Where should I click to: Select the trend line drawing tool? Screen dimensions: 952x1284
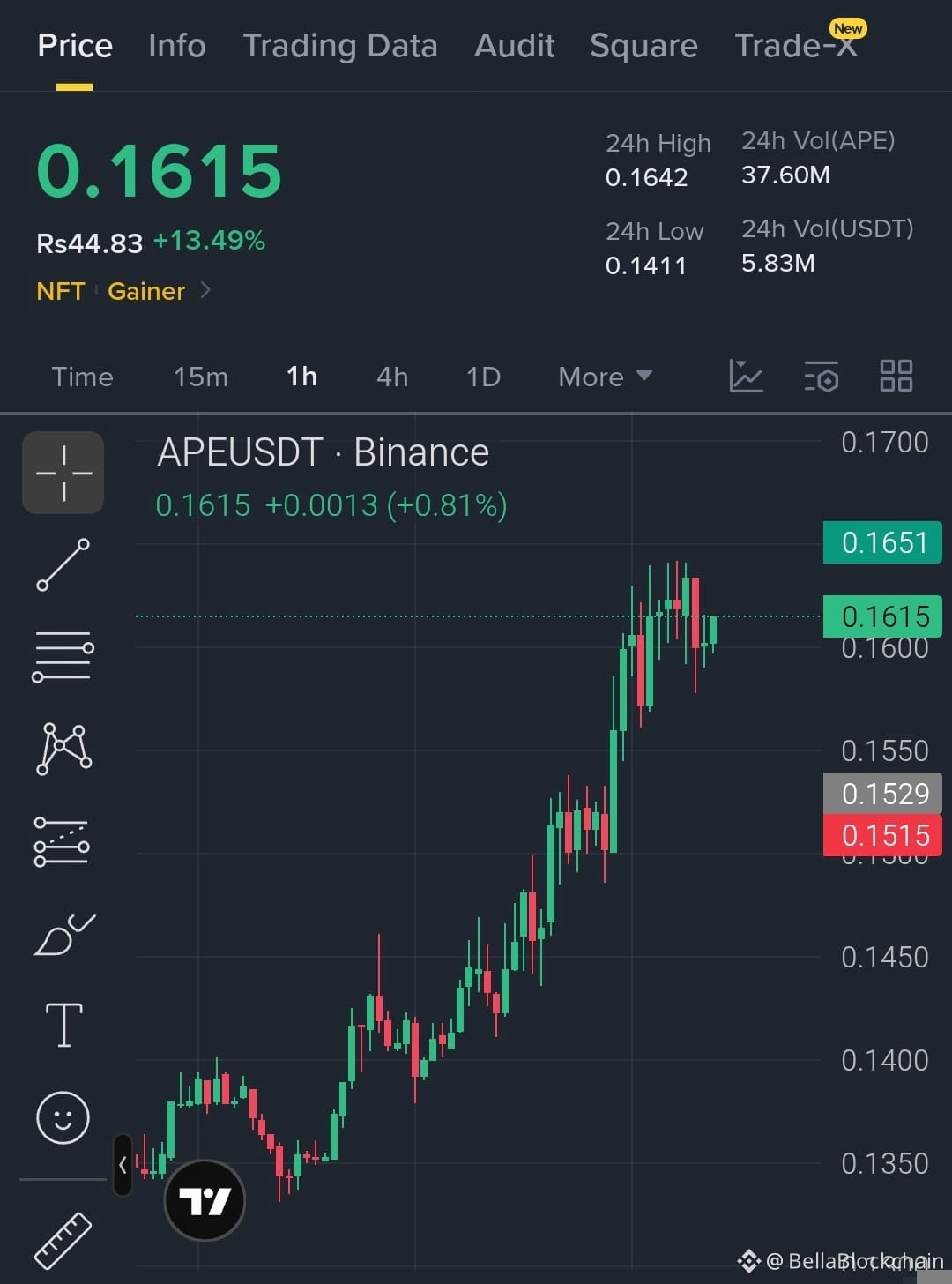pos(63,564)
